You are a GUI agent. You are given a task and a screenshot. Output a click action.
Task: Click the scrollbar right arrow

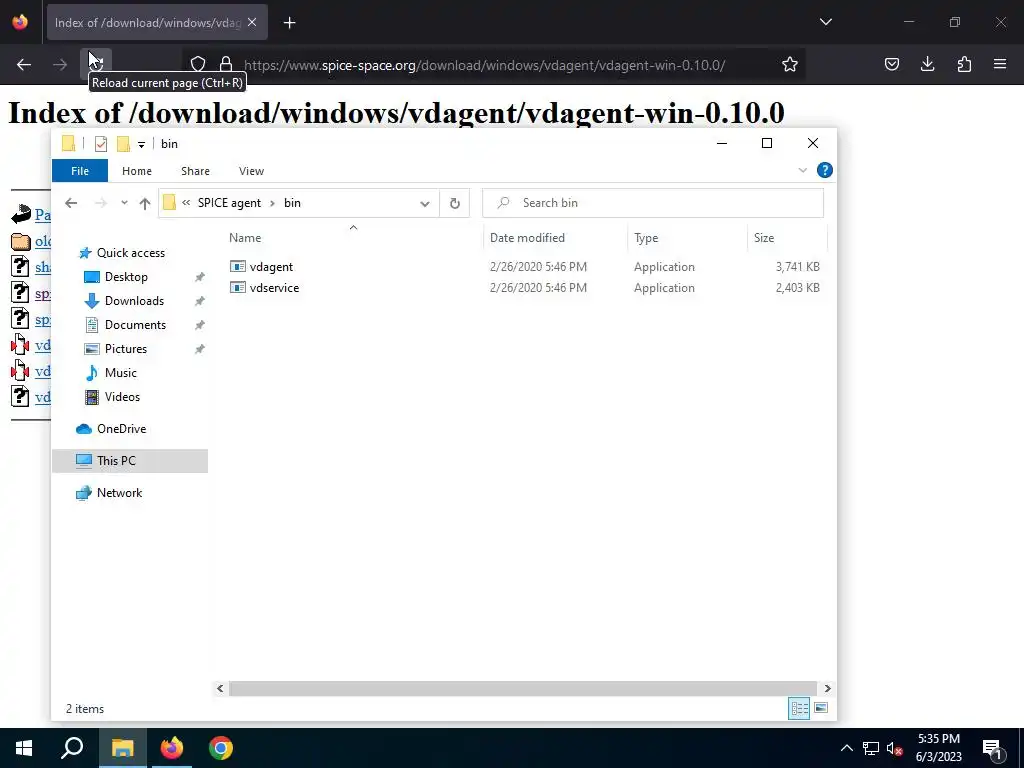tap(827, 688)
